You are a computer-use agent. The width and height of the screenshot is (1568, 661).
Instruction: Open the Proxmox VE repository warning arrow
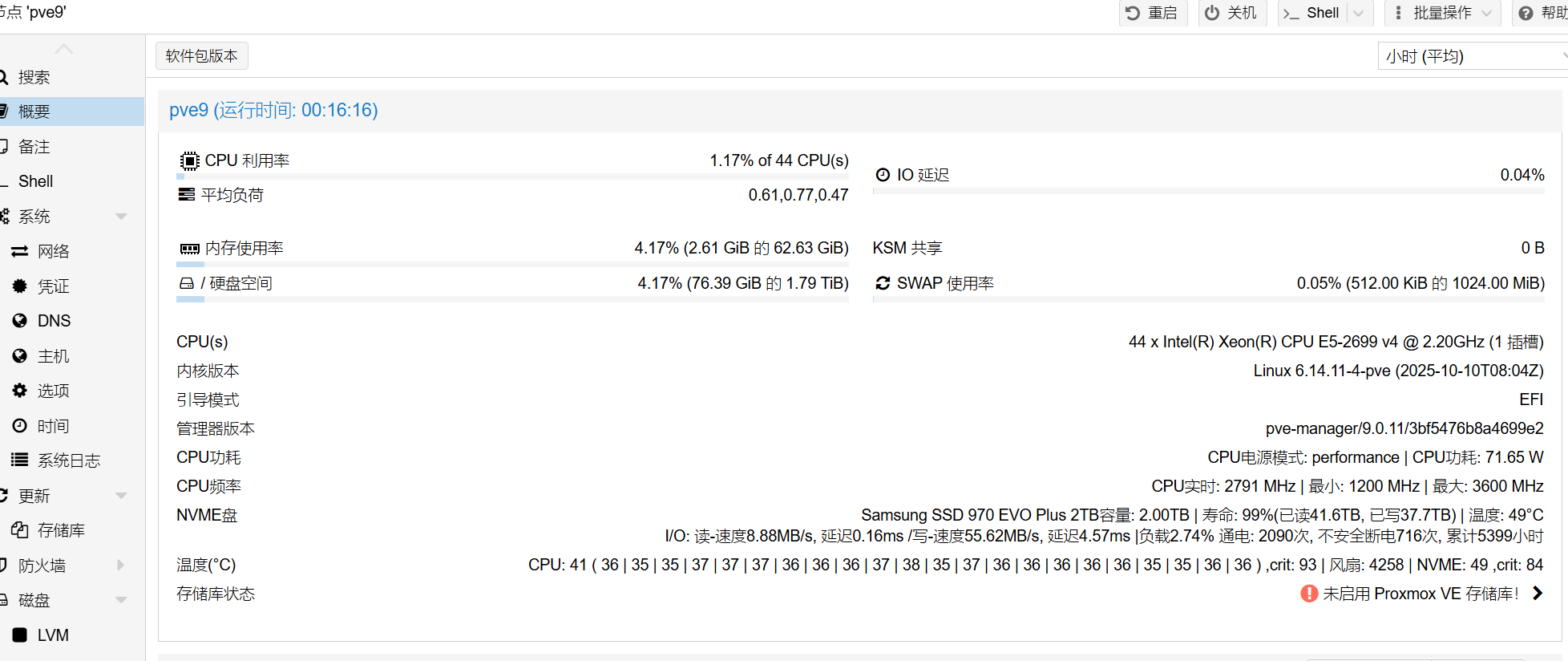point(1537,594)
